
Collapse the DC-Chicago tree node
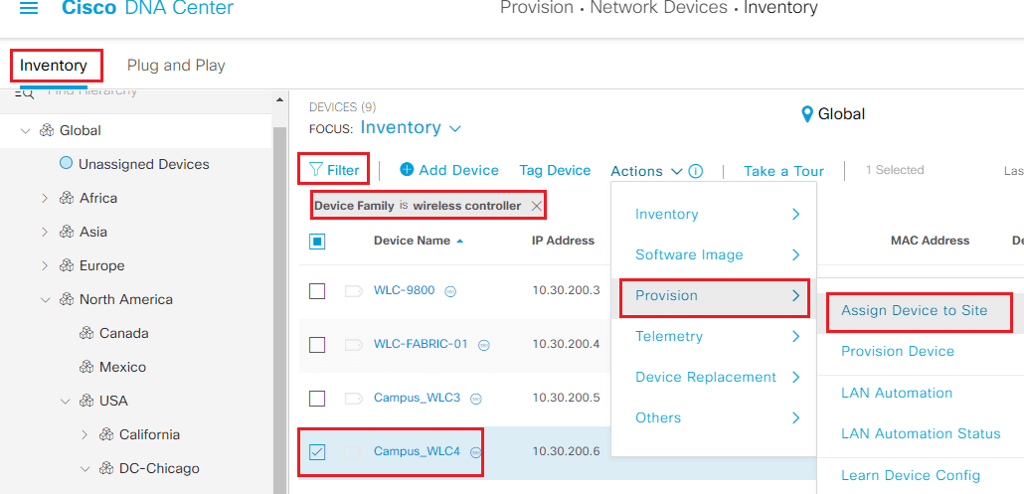(x=85, y=469)
